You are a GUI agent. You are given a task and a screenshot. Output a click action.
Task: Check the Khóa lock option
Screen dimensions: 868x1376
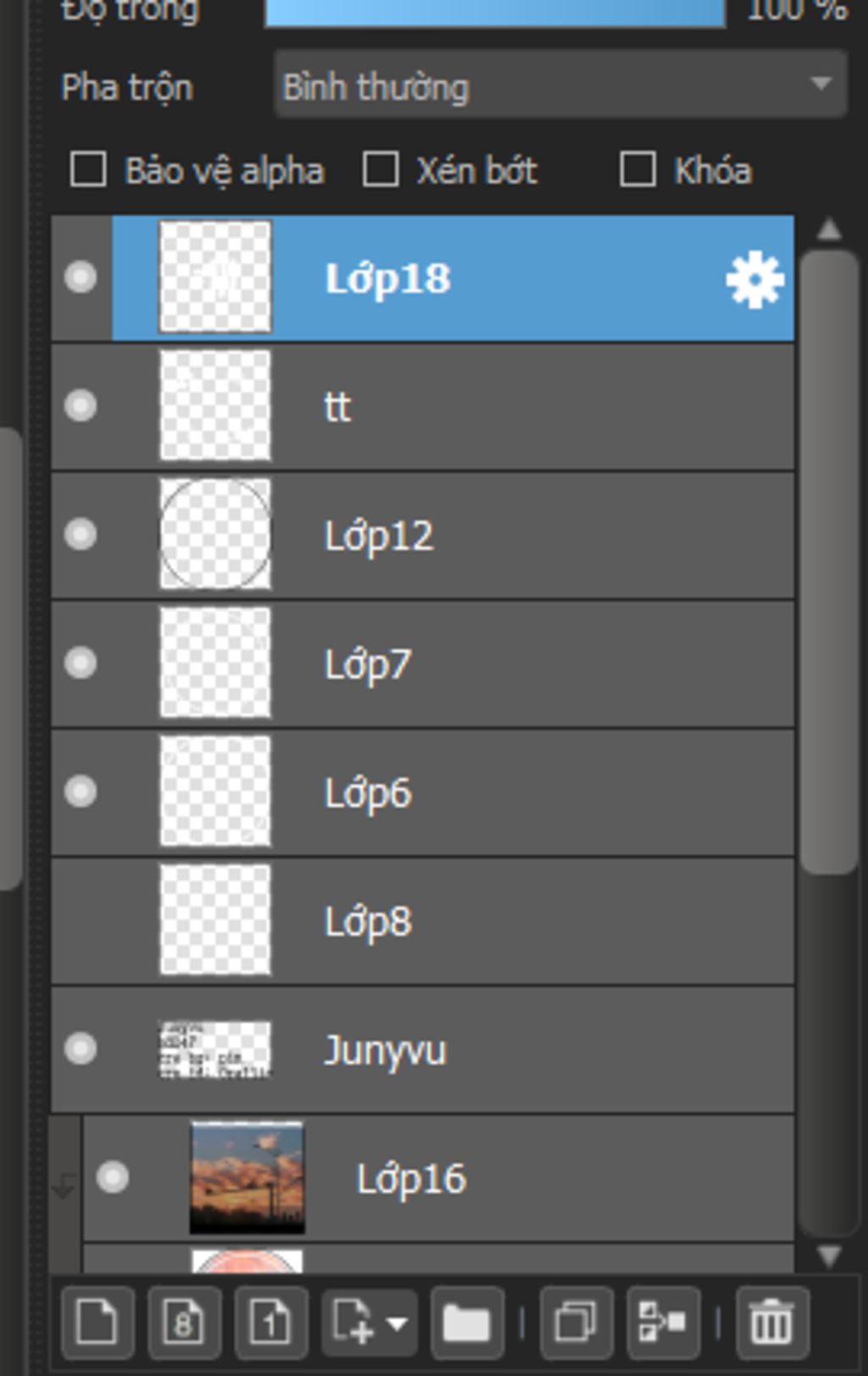tap(637, 170)
